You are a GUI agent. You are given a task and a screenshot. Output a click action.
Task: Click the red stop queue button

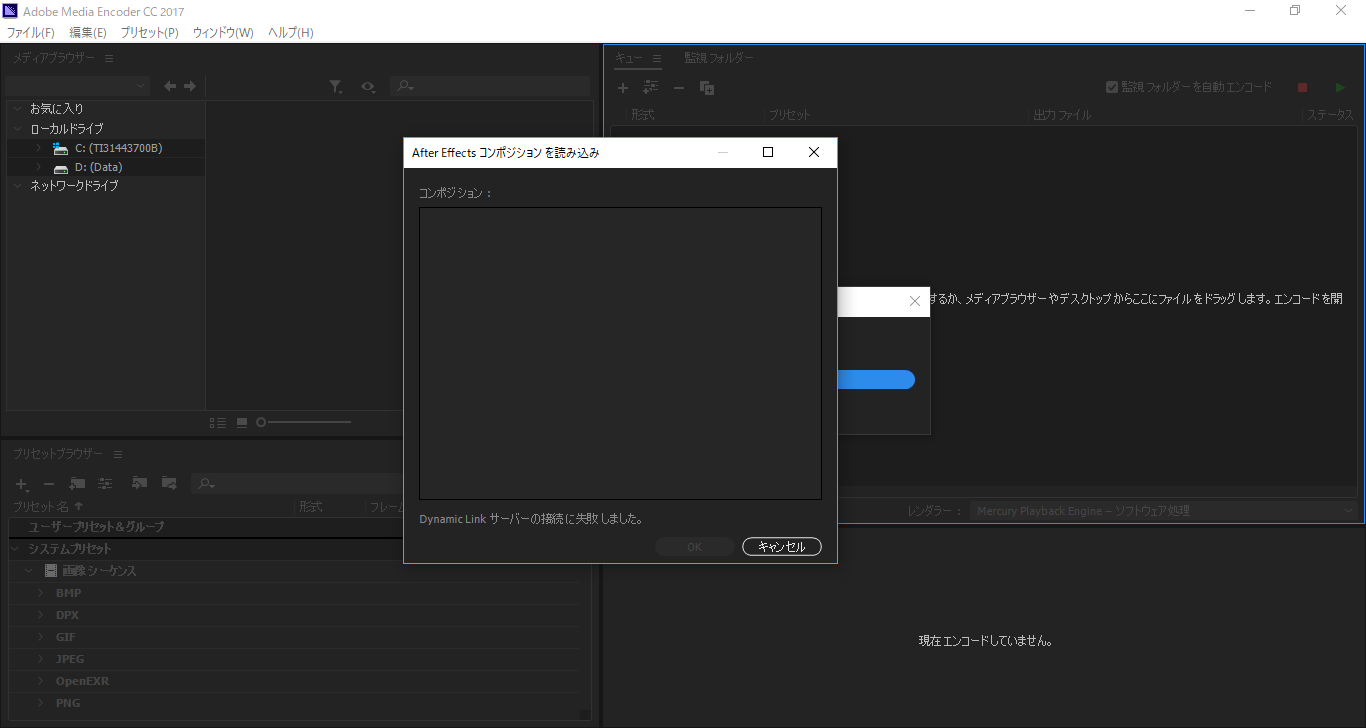(1302, 88)
